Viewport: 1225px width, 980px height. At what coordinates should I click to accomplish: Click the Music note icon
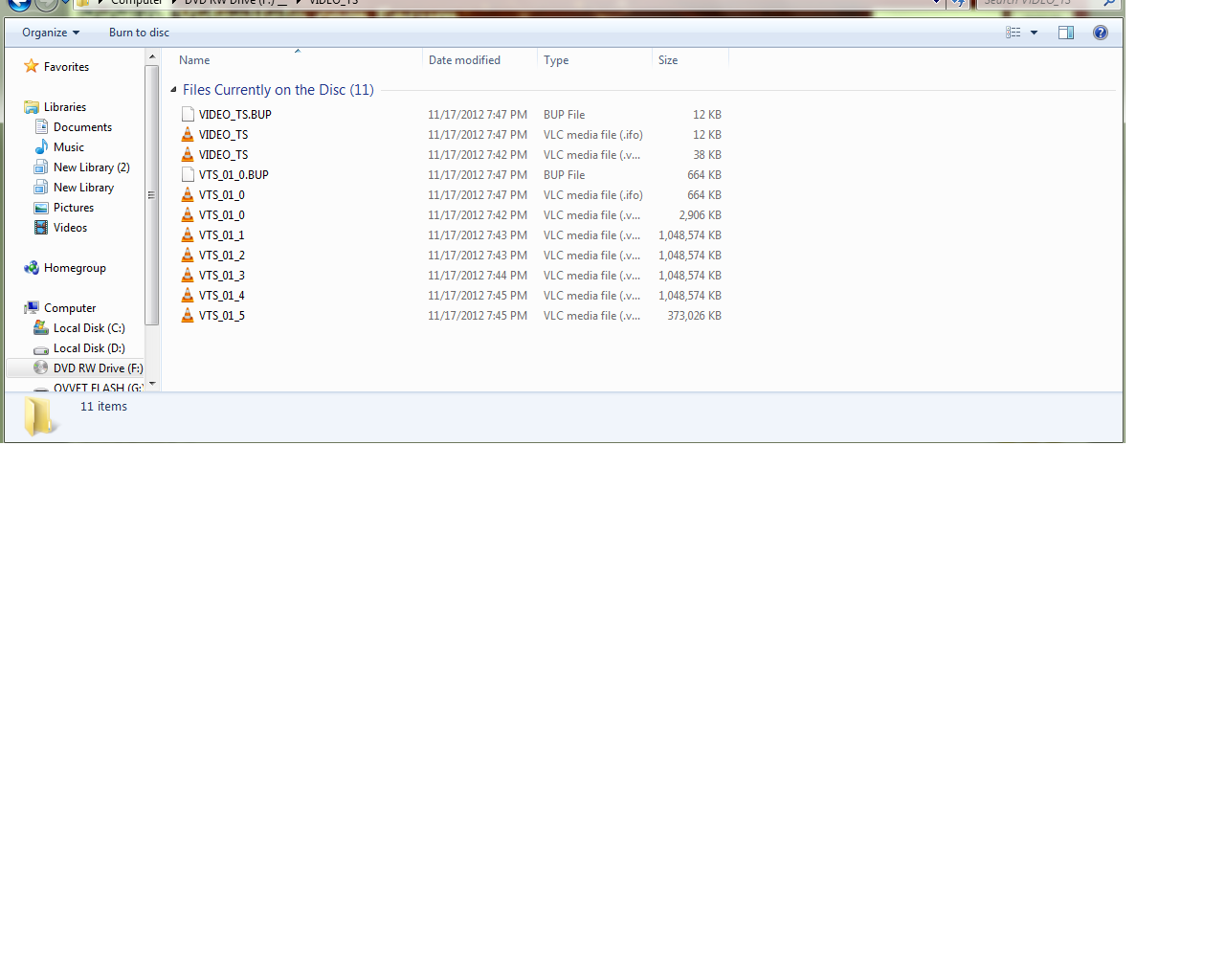tap(41, 147)
